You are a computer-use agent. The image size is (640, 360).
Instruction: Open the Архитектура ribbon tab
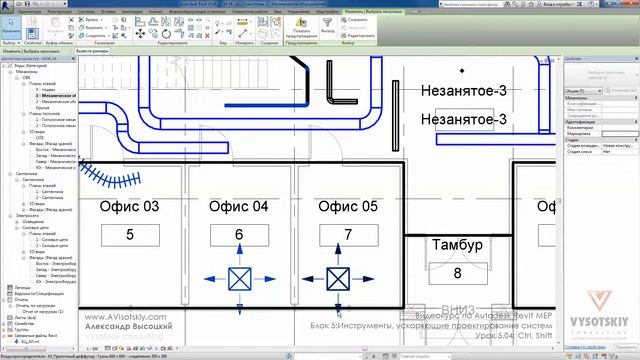click(30, 12)
